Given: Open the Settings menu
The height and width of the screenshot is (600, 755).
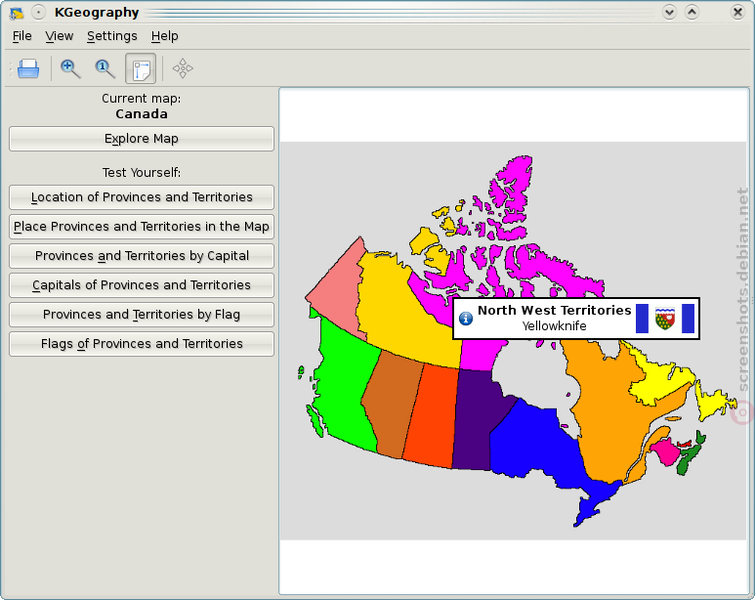Looking at the screenshot, I should click(x=112, y=36).
